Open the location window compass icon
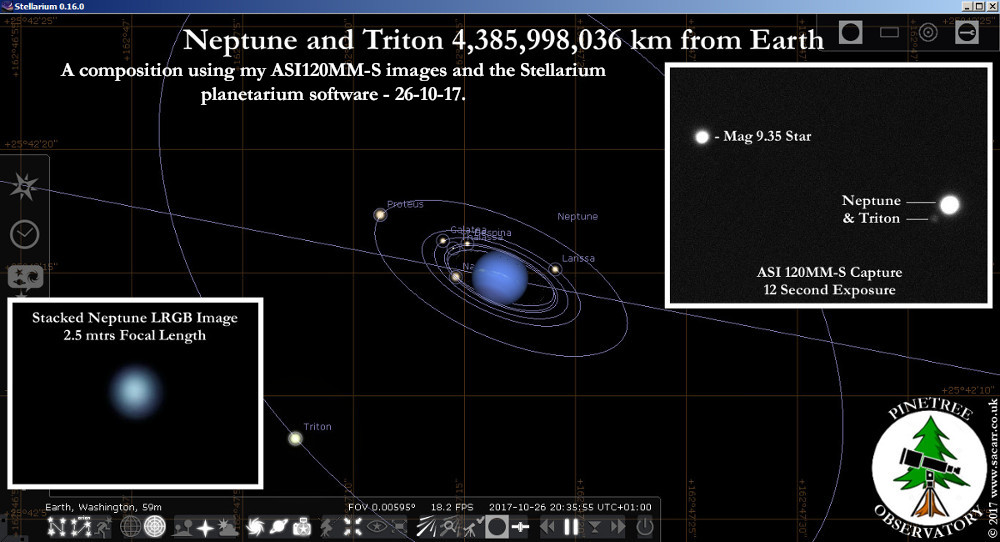 pos(23,186)
